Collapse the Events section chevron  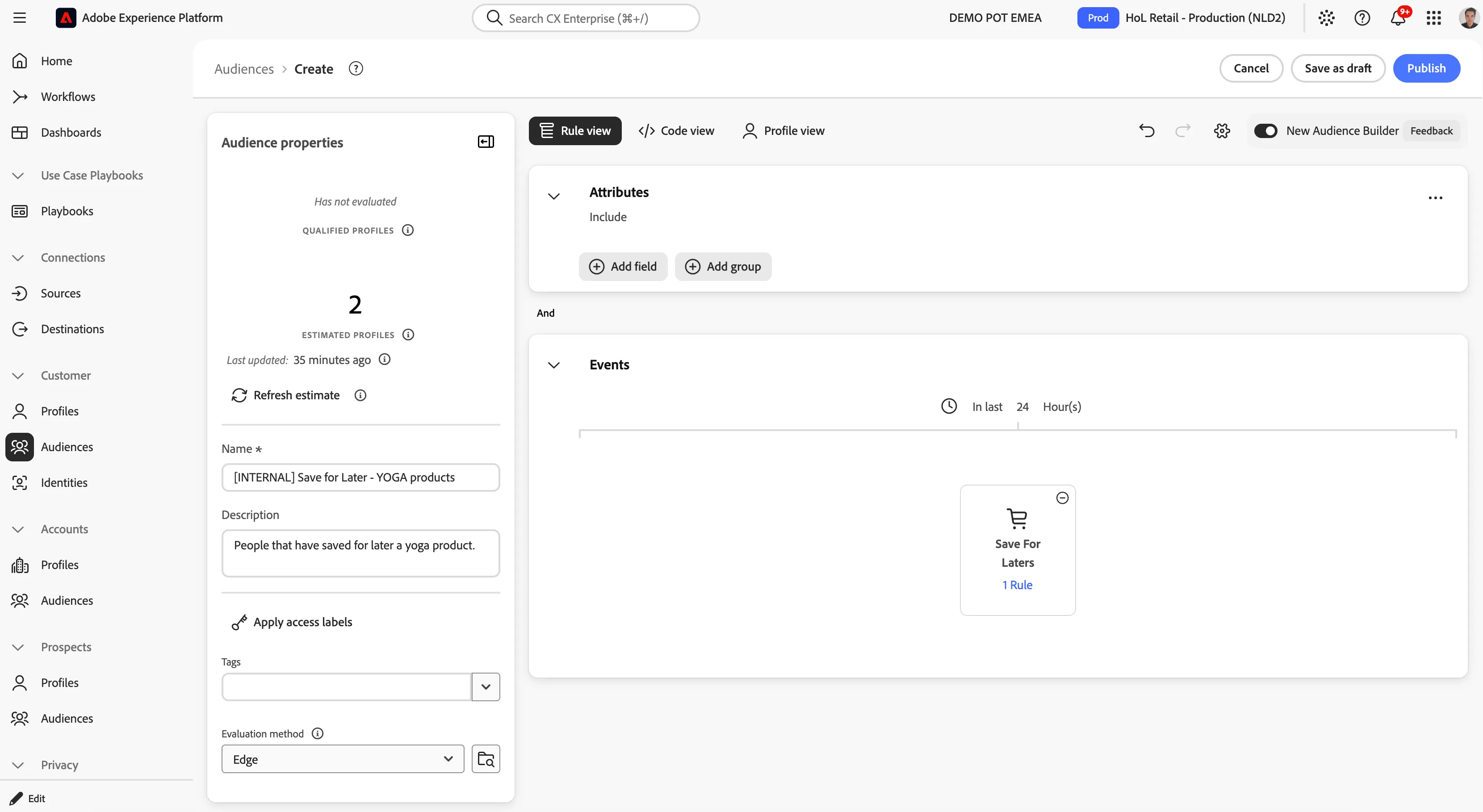(553, 365)
